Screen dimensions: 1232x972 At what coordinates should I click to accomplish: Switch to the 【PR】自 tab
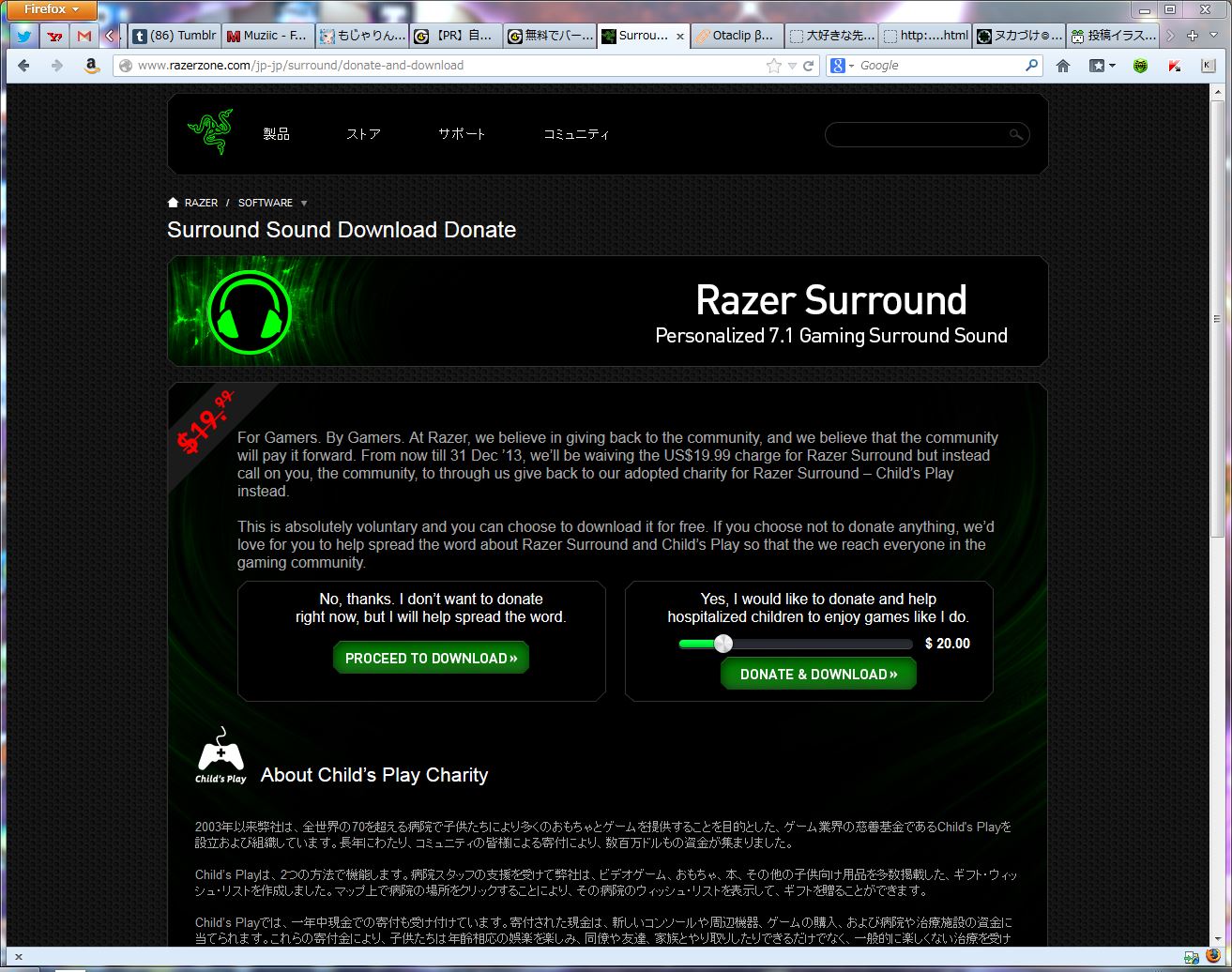456,37
